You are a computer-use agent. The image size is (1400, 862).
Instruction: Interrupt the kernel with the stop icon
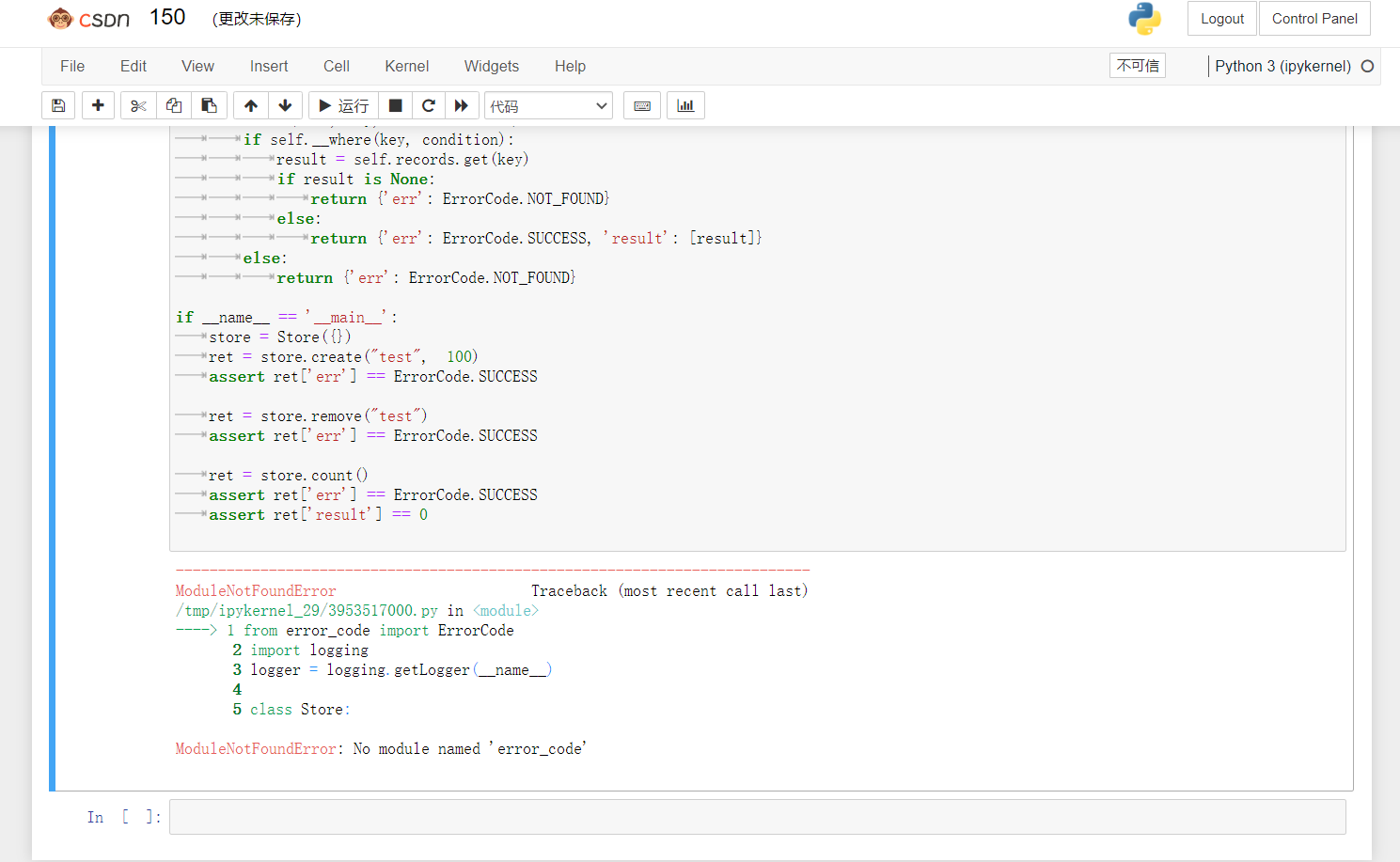(396, 105)
